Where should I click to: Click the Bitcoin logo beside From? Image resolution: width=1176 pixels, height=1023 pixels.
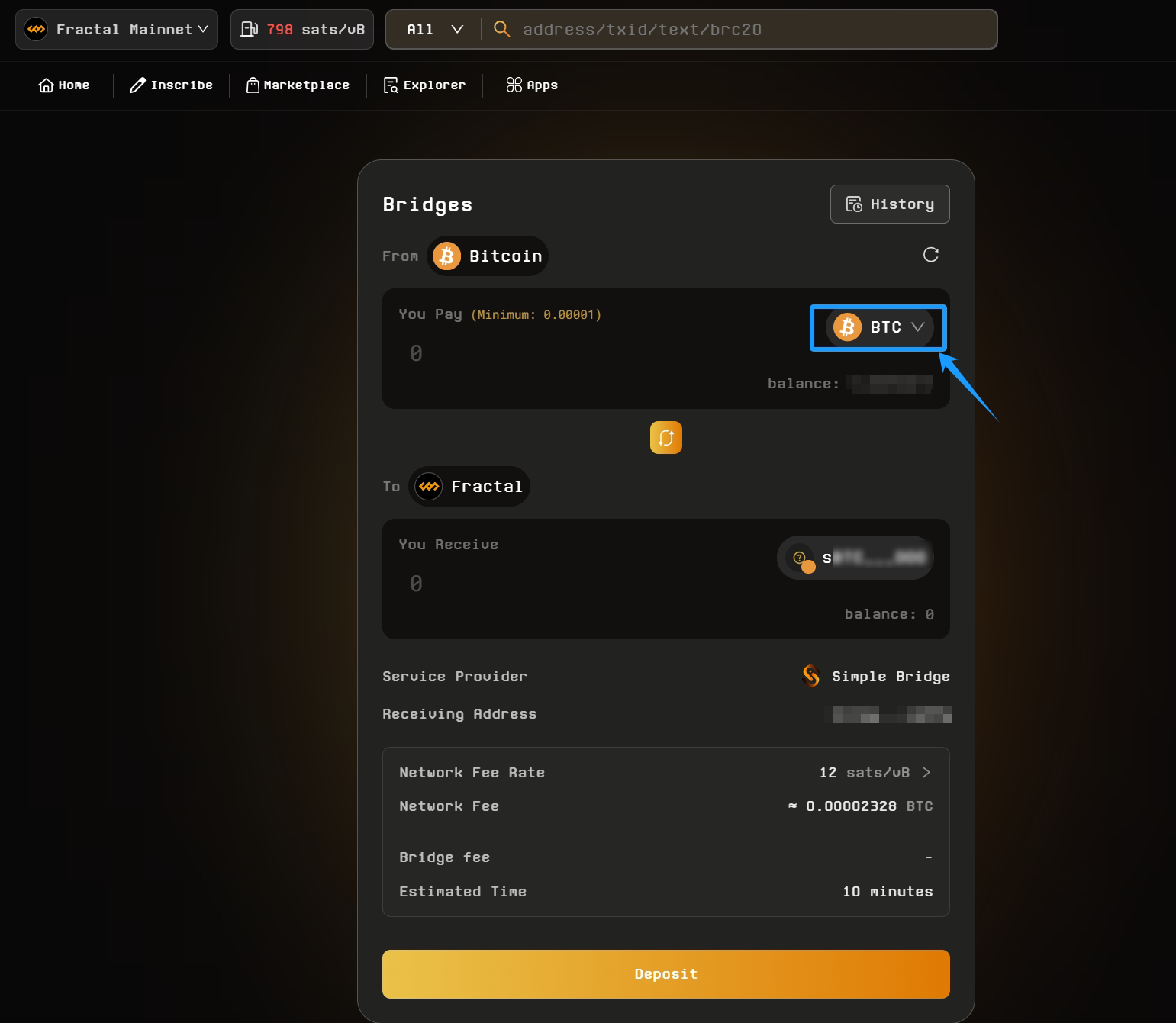click(447, 256)
